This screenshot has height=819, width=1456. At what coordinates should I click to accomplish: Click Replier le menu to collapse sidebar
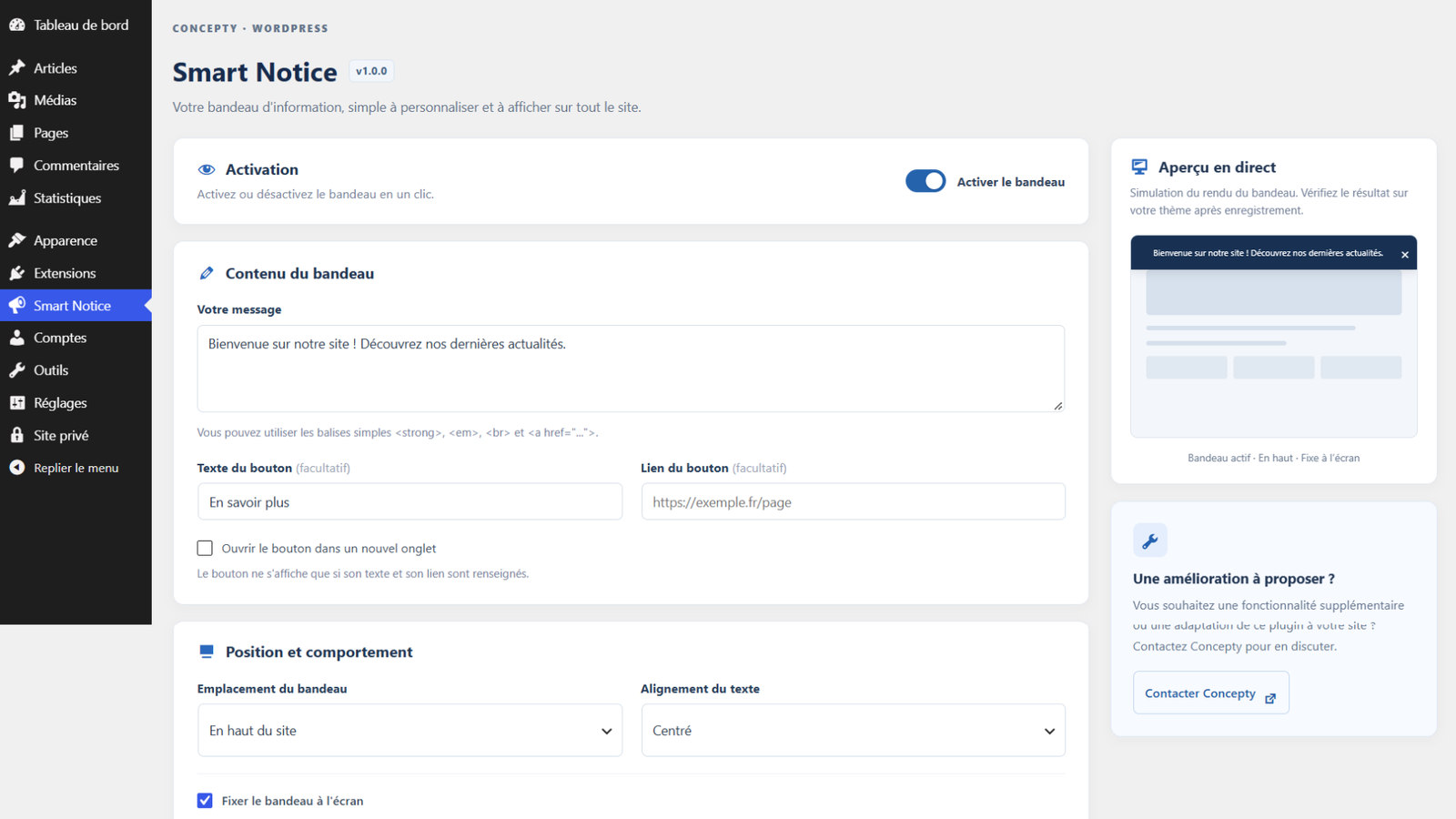pos(76,468)
